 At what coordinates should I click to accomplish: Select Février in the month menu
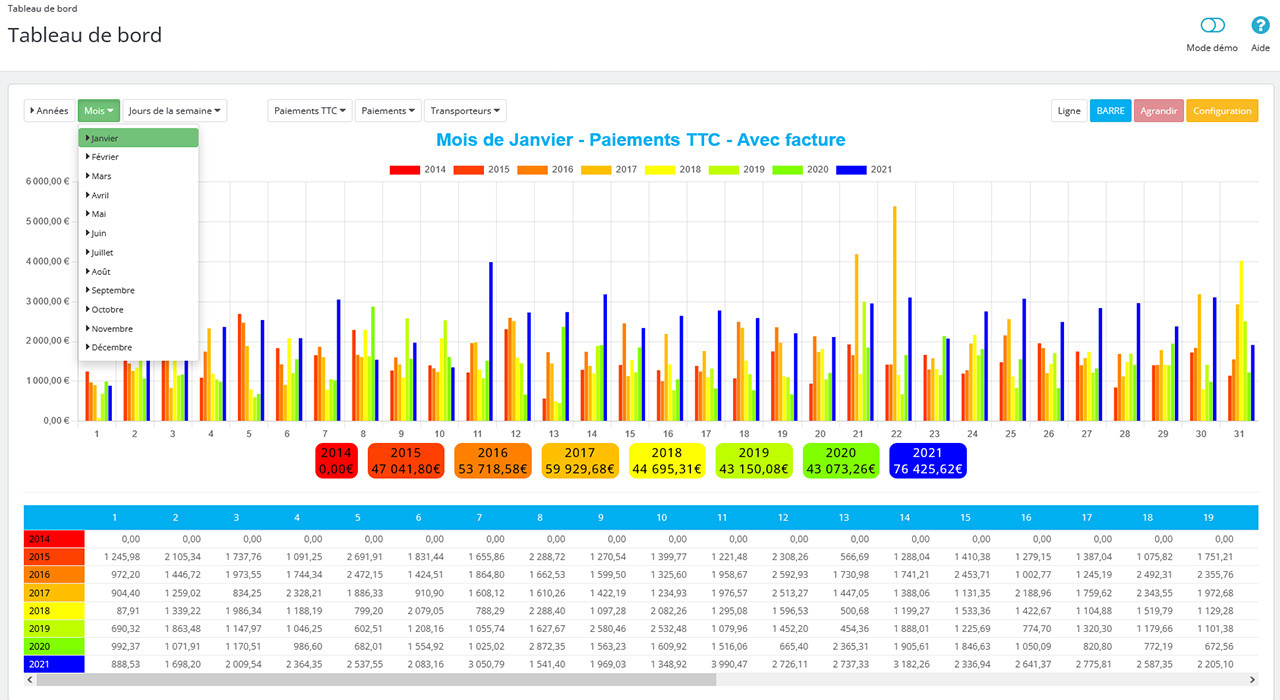(x=138, y=157)
